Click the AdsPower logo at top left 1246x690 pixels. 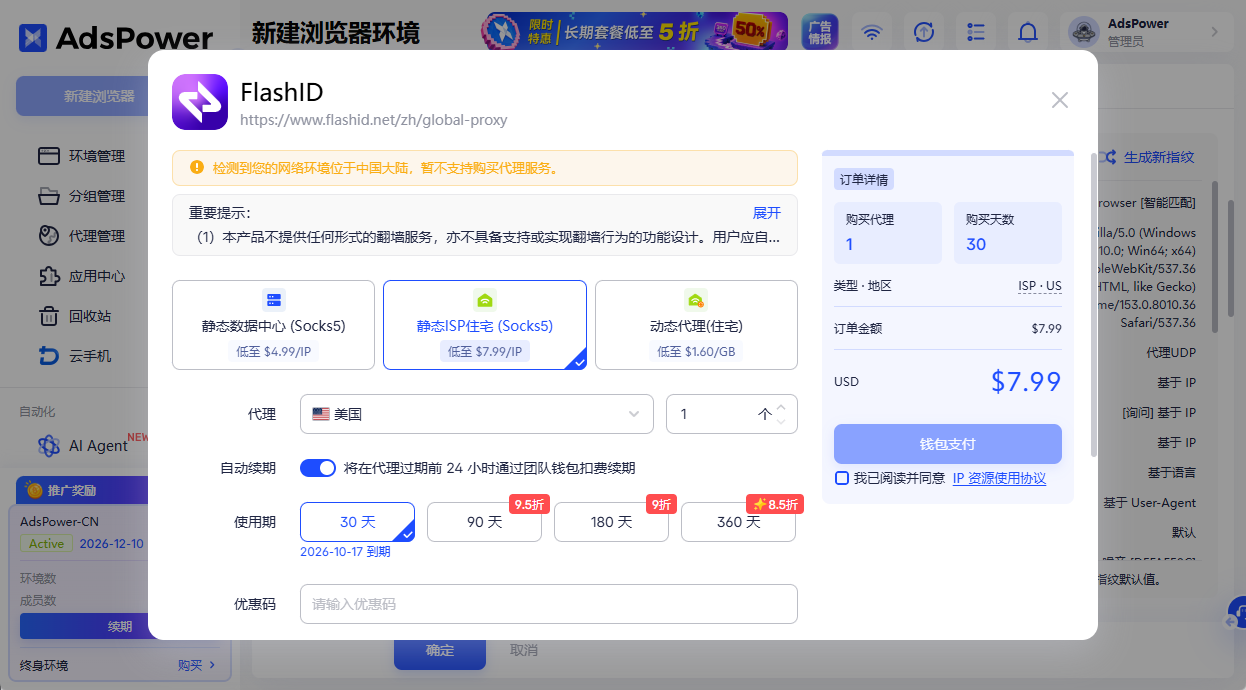coord(116,38)
